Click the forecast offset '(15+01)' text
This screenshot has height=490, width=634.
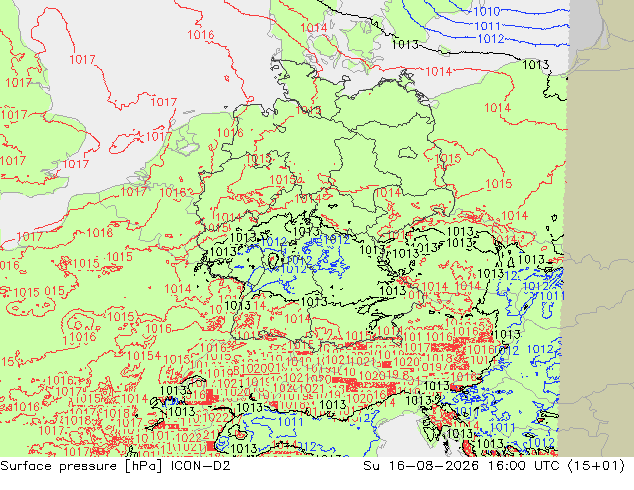(596, 466)
